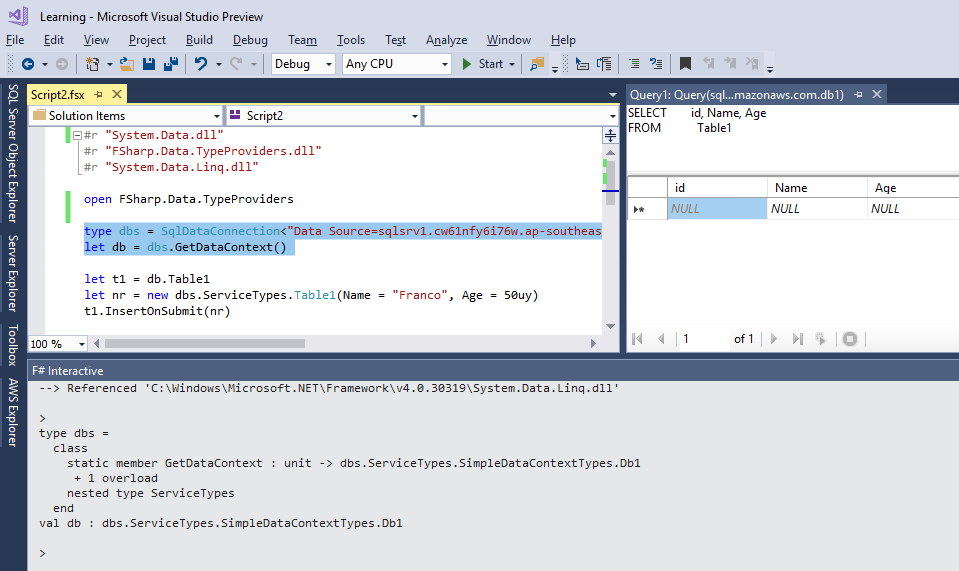959x571 pixels.
Task: Open the Test menu
Action: 395,40
